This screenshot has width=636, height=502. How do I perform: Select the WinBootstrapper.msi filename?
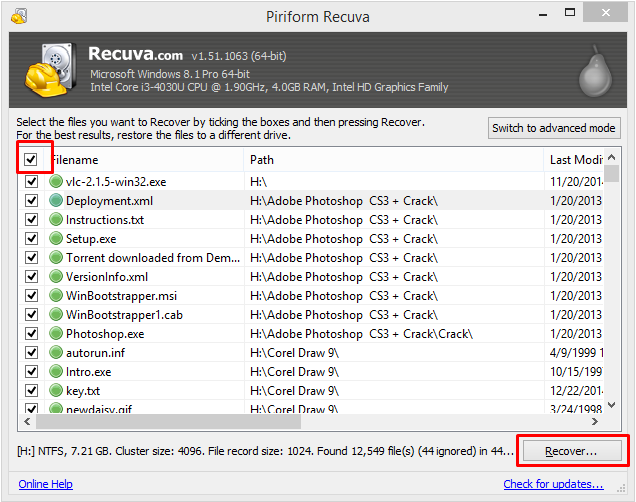122,296
